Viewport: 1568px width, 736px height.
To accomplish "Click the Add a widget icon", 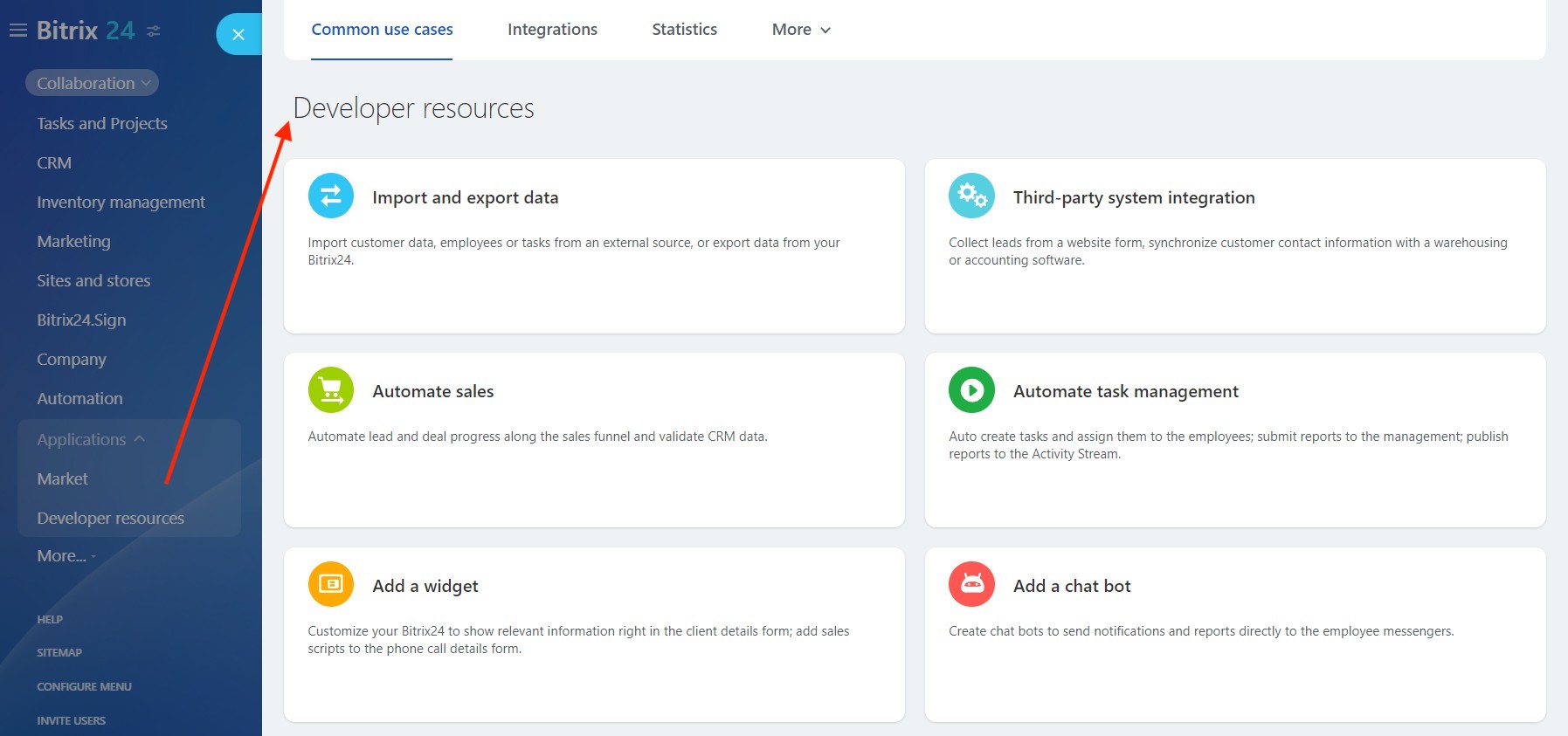I will 331,584.
